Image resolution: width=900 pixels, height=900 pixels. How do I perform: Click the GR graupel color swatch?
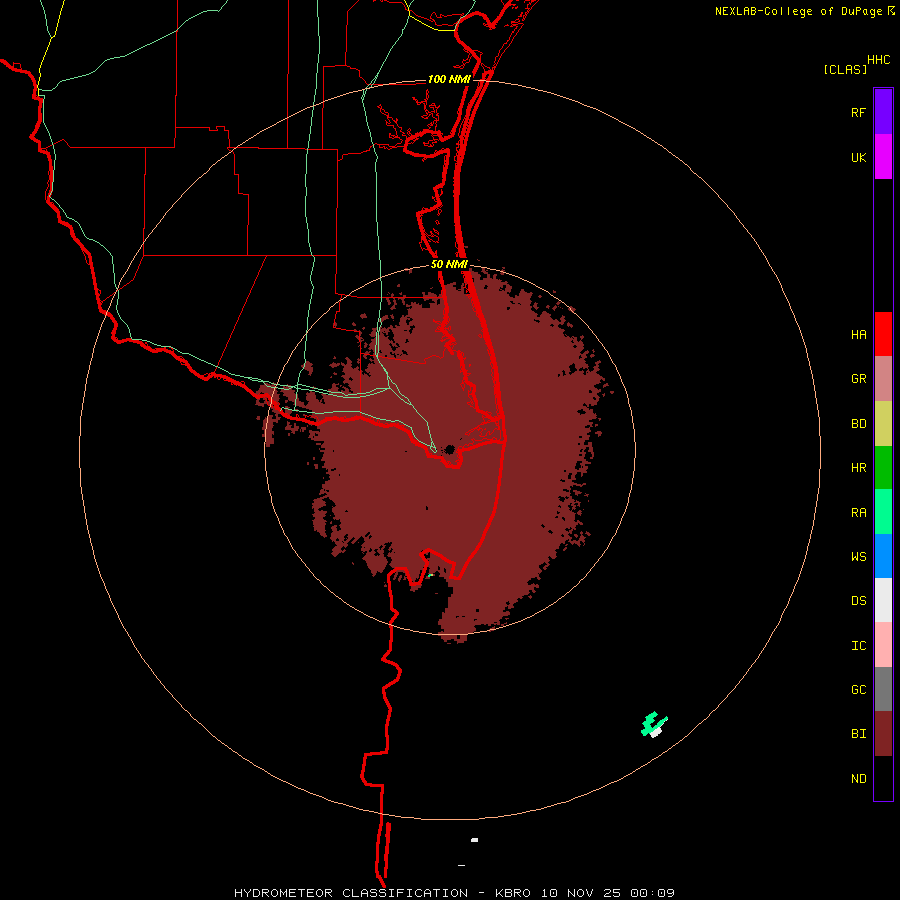click(x=883, y=379)
